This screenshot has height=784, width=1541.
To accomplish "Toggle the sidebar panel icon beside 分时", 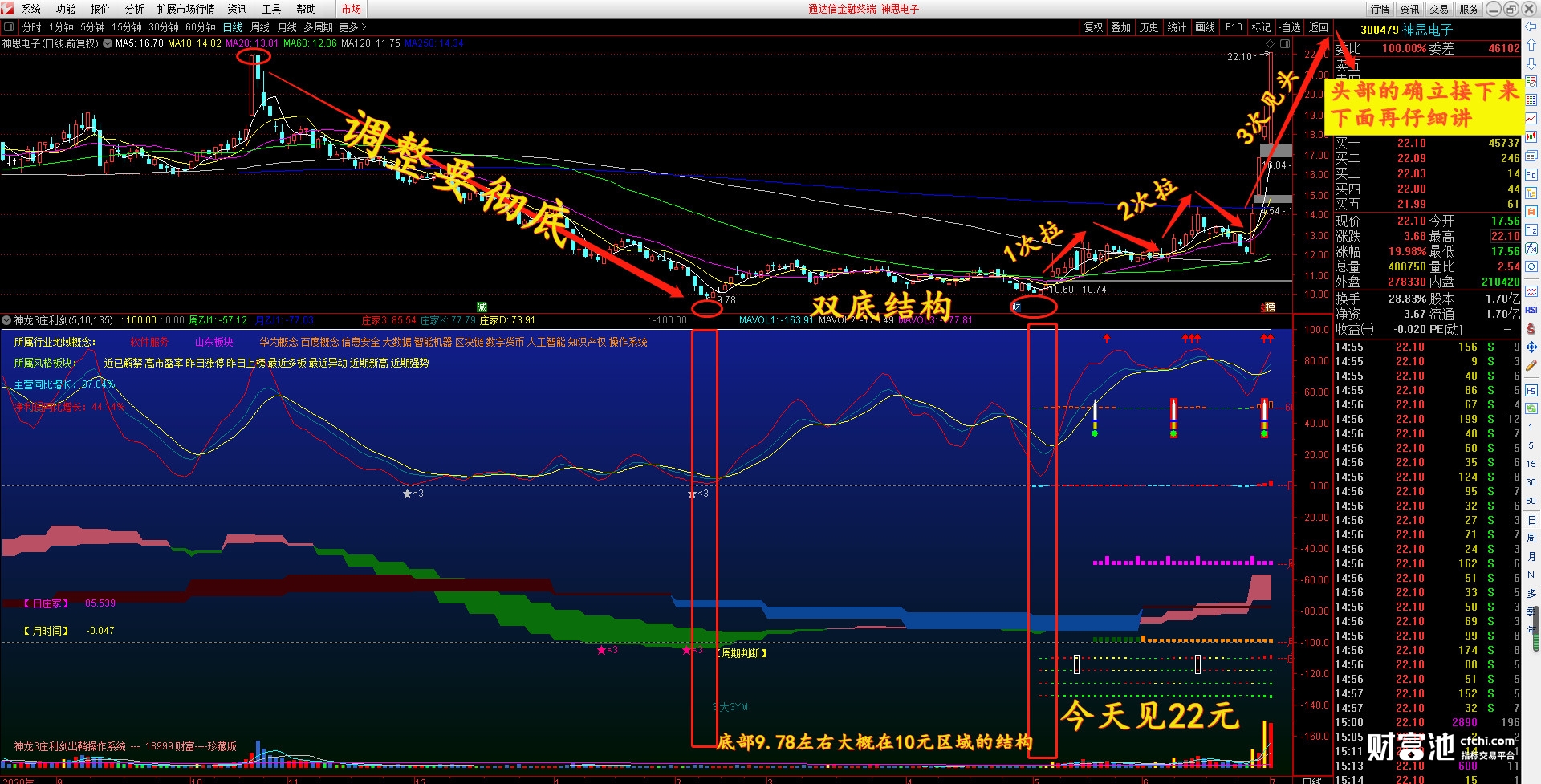I will pyautogui.click(x=10, y=27).
